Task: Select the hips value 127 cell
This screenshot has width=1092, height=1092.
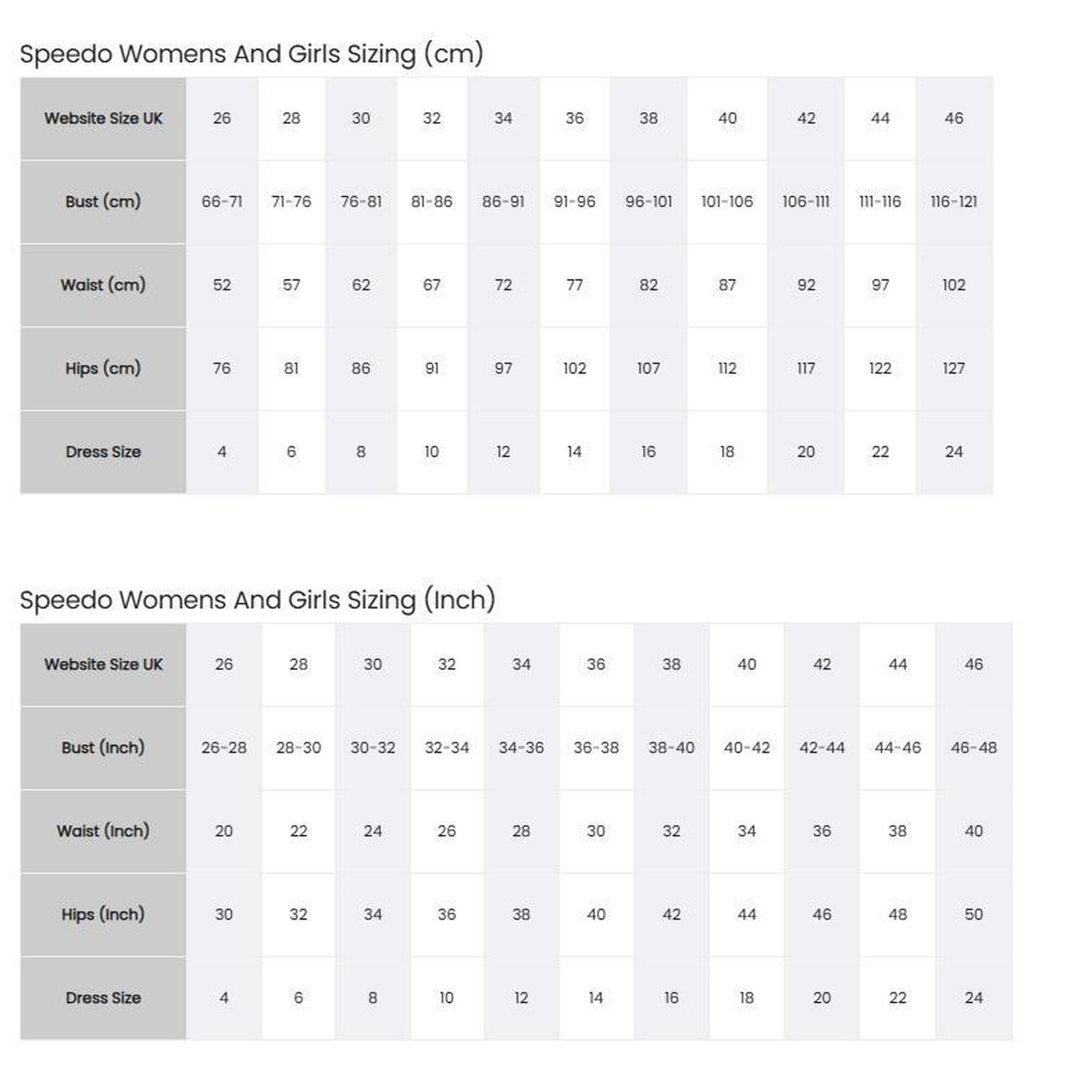Action: click(953, 369)
